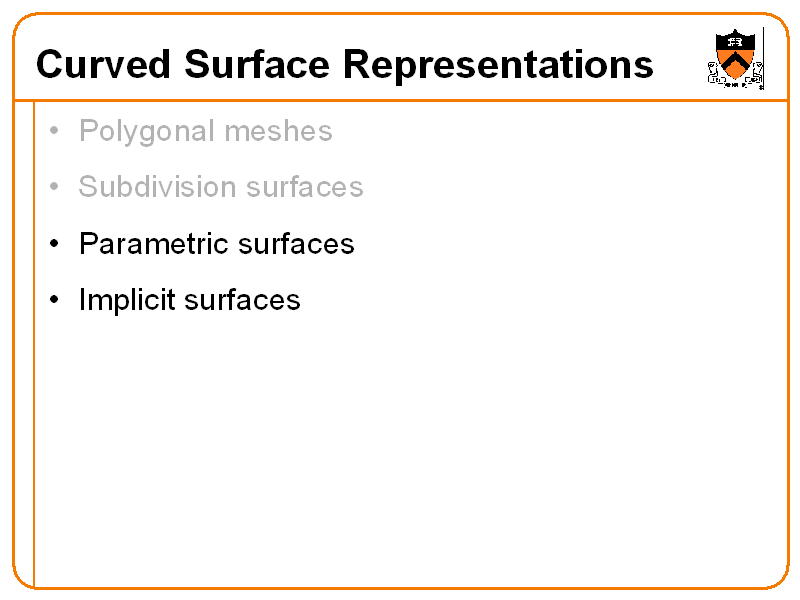Screen dimensions: 800x600
Task: Click the orange vertical line on left edge
Action: click(34, 400)
